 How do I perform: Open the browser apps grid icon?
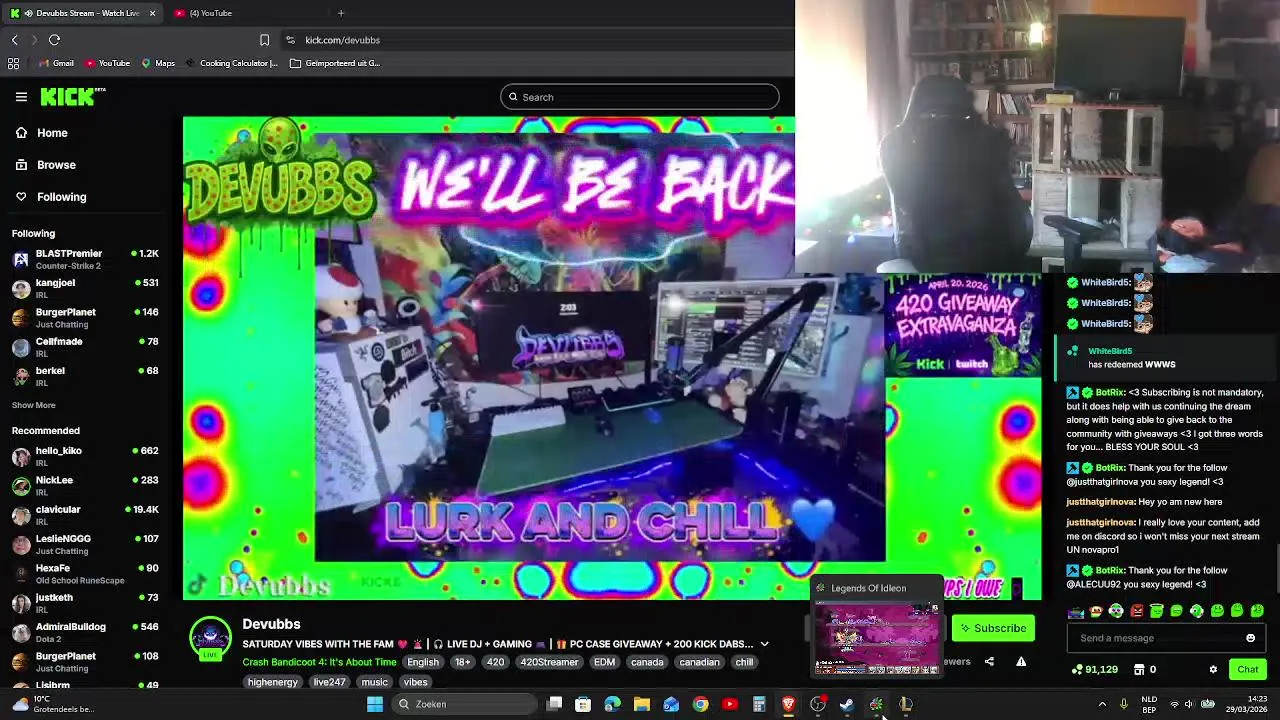pyautogui.click(x=13, y=63)
